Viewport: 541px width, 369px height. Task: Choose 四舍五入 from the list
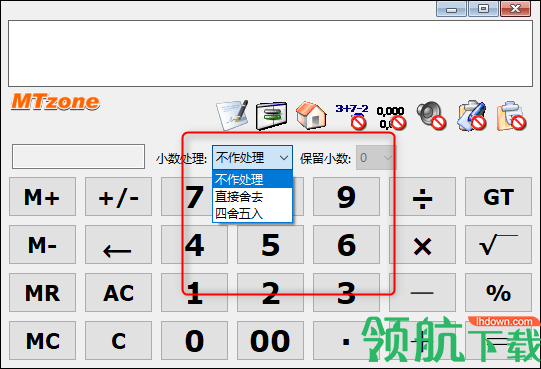253,214
